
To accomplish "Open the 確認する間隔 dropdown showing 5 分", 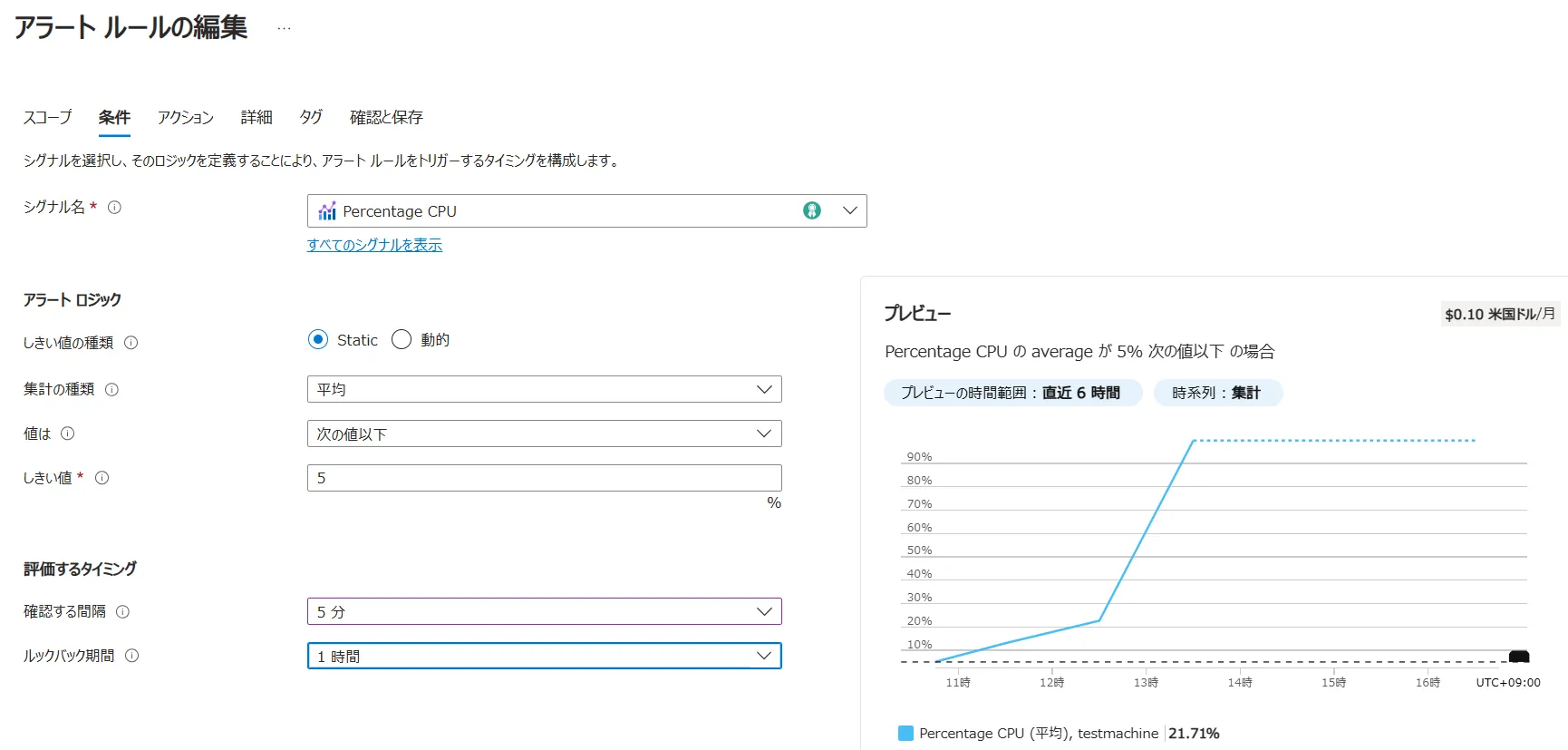I will click(544, 611).
